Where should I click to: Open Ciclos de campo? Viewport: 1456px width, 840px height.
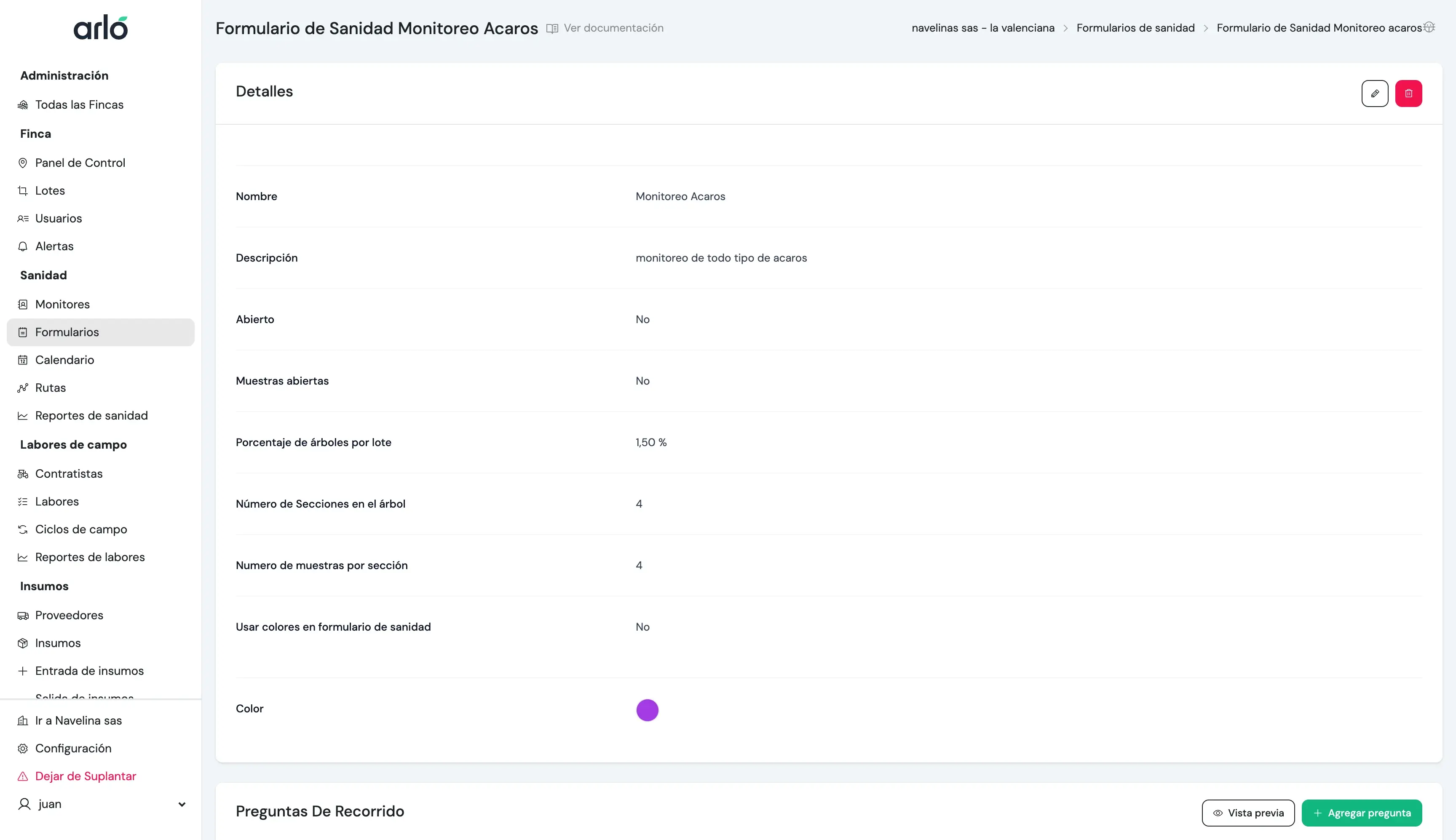pyautogui.click(x=81, y=528)
